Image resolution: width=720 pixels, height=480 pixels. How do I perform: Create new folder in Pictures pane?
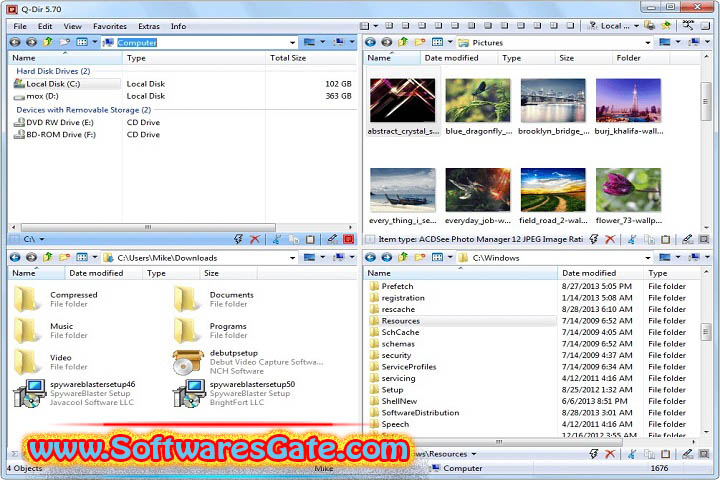click(x=420, y=42)
